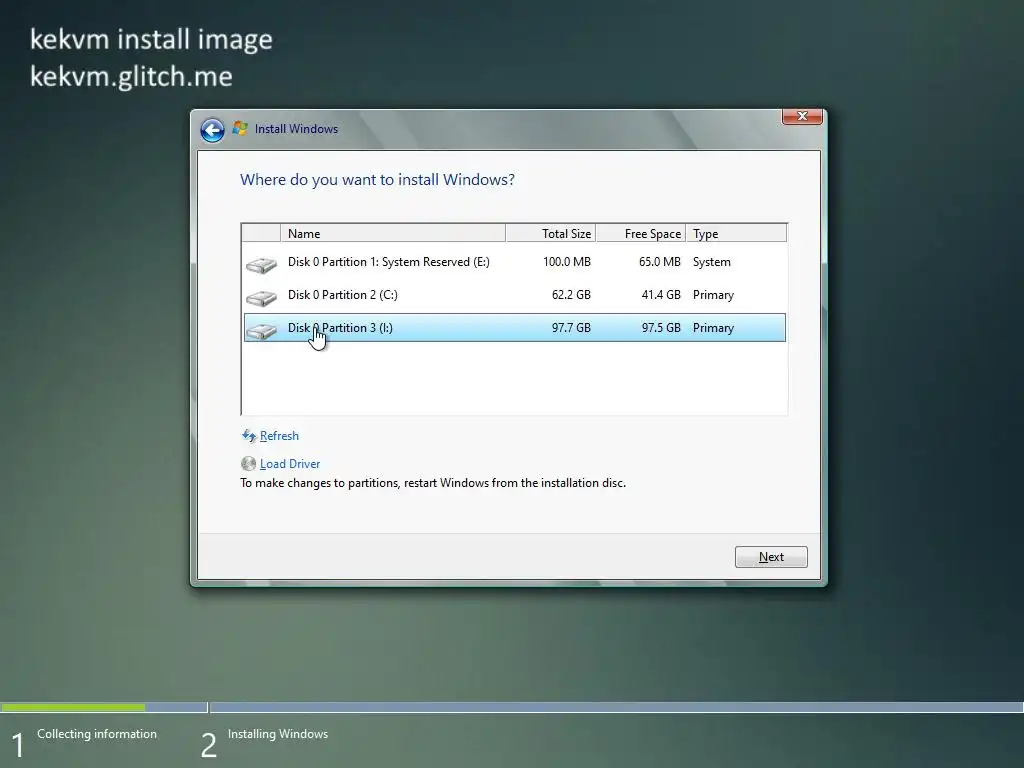This screenshot has height=768, width=1024.
Task: Click the Installing Windows step label
Action: coord(278,733)
